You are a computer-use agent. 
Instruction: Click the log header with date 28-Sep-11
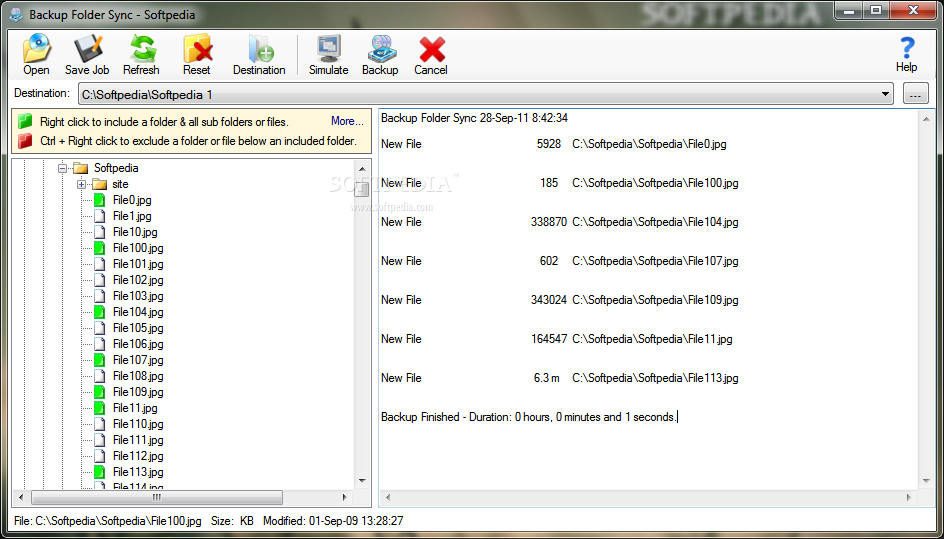pos(474,118)
